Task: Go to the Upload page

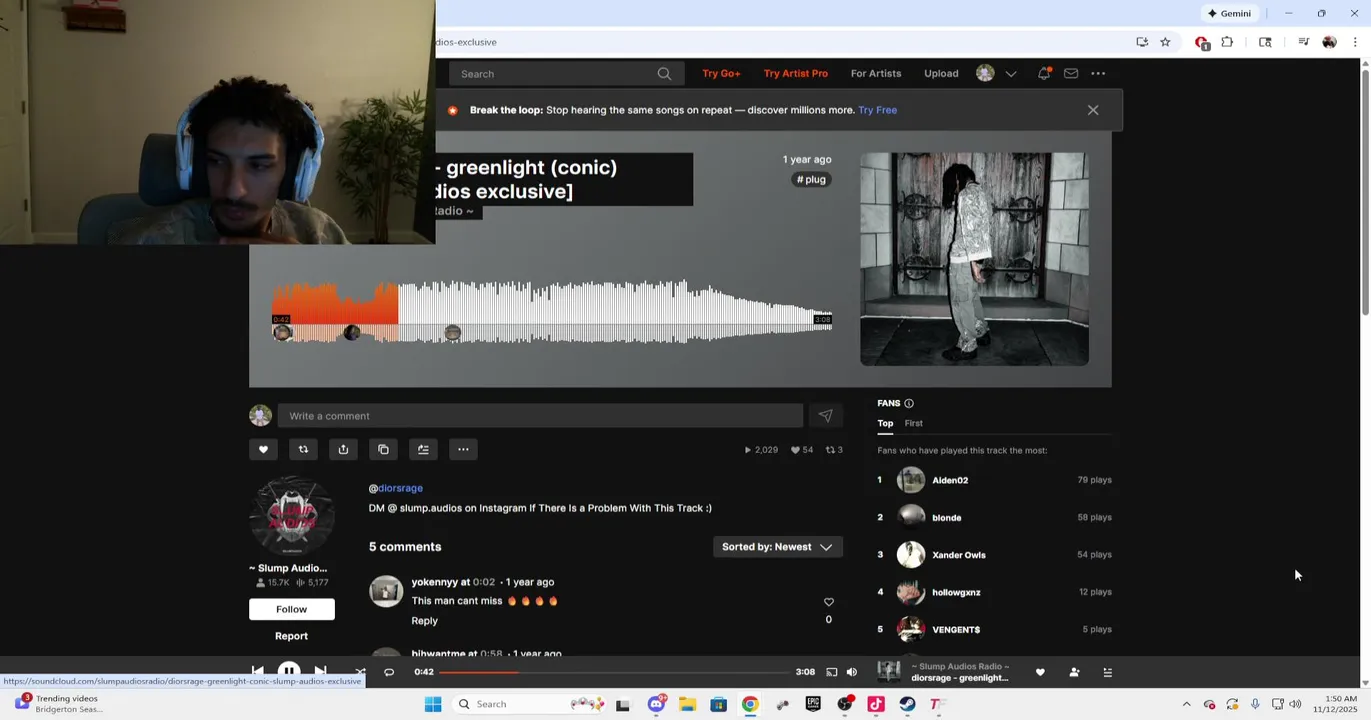Action: [x=941, y=73]
